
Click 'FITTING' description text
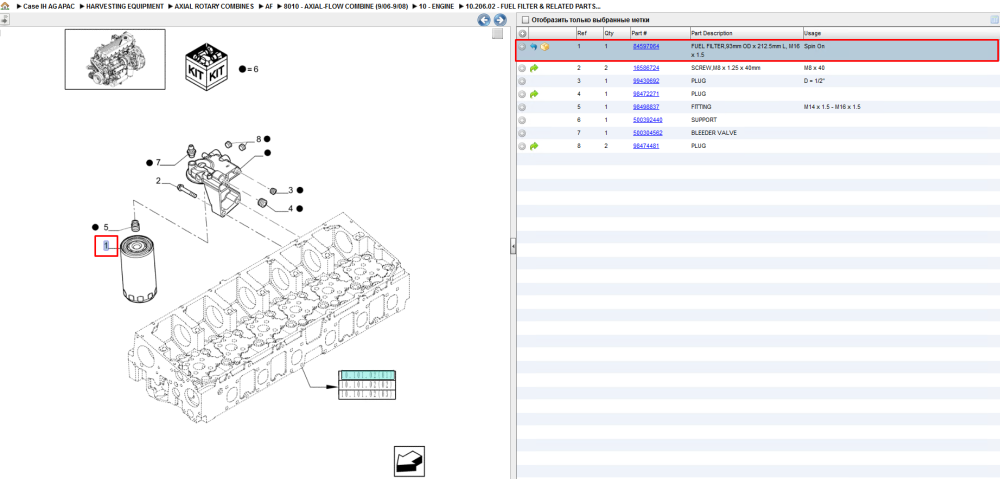point(702,107)
